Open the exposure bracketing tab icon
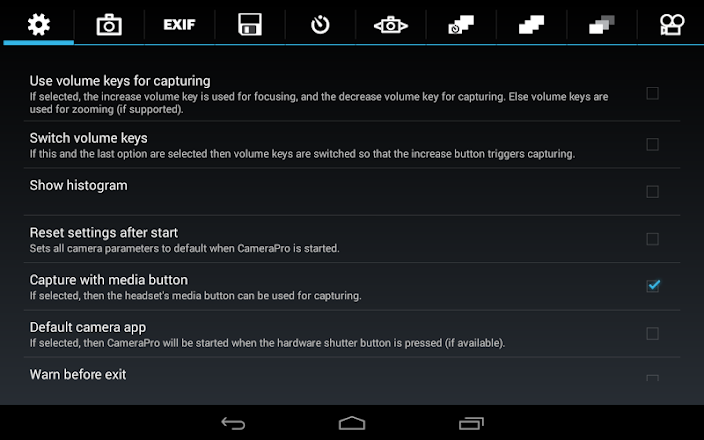This screenshot has height=440, width=704. [602, 25]
